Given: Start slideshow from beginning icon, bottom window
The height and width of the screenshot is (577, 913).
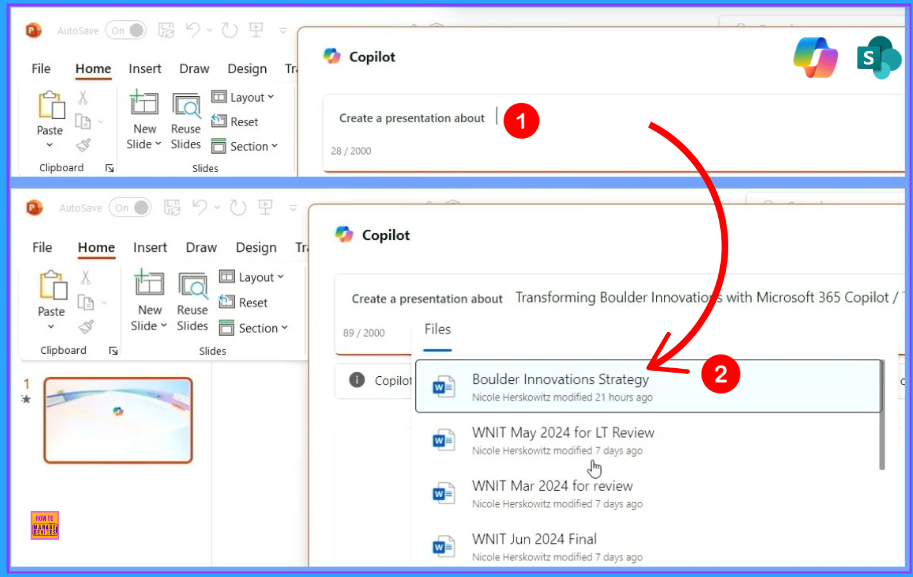Looking at the screenshot, I should pos(266,207).
